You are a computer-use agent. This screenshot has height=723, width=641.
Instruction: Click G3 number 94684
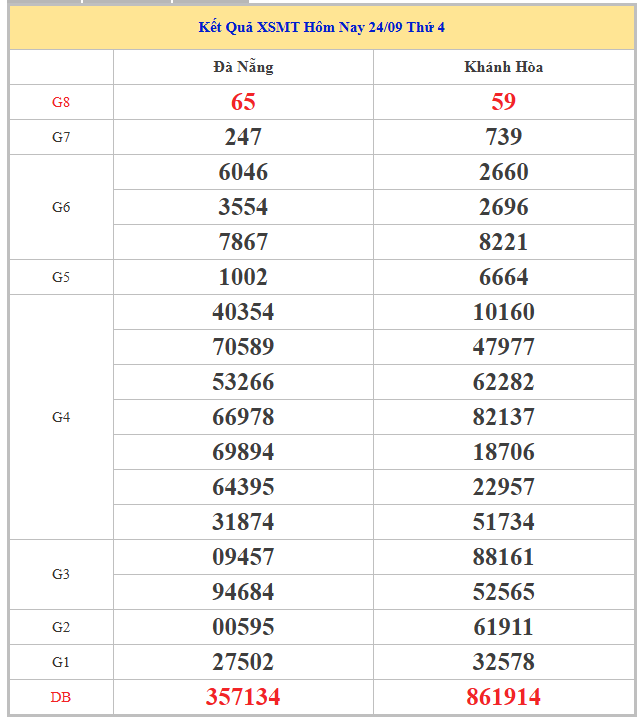point(243,592)
